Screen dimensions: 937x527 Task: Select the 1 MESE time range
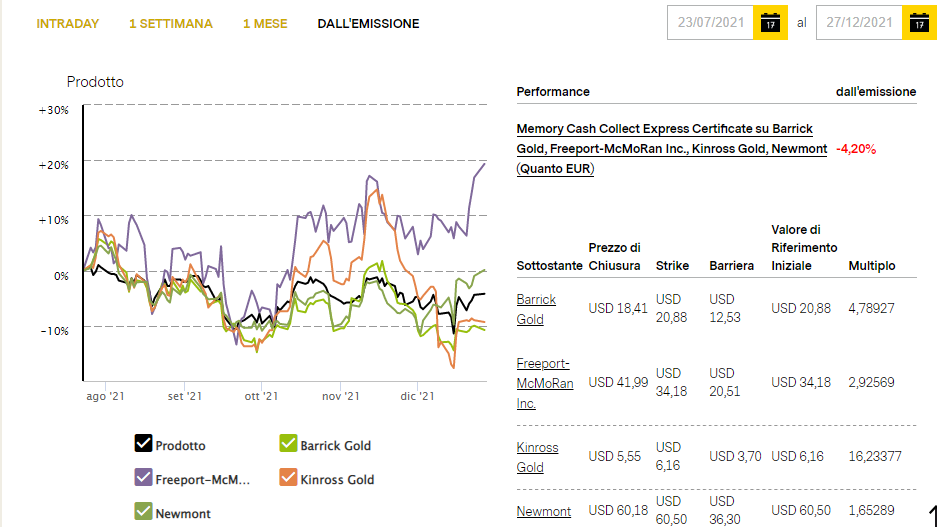tap(265, 24)
